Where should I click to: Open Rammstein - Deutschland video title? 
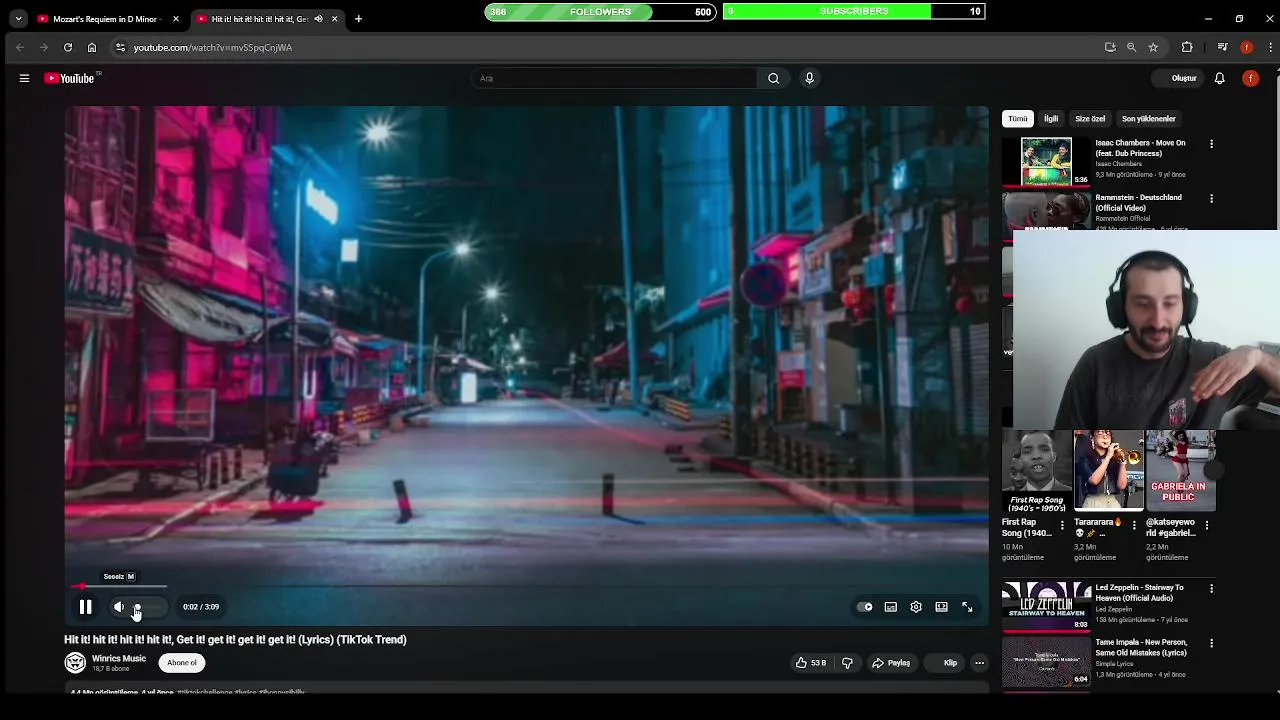pos(1139,203)
